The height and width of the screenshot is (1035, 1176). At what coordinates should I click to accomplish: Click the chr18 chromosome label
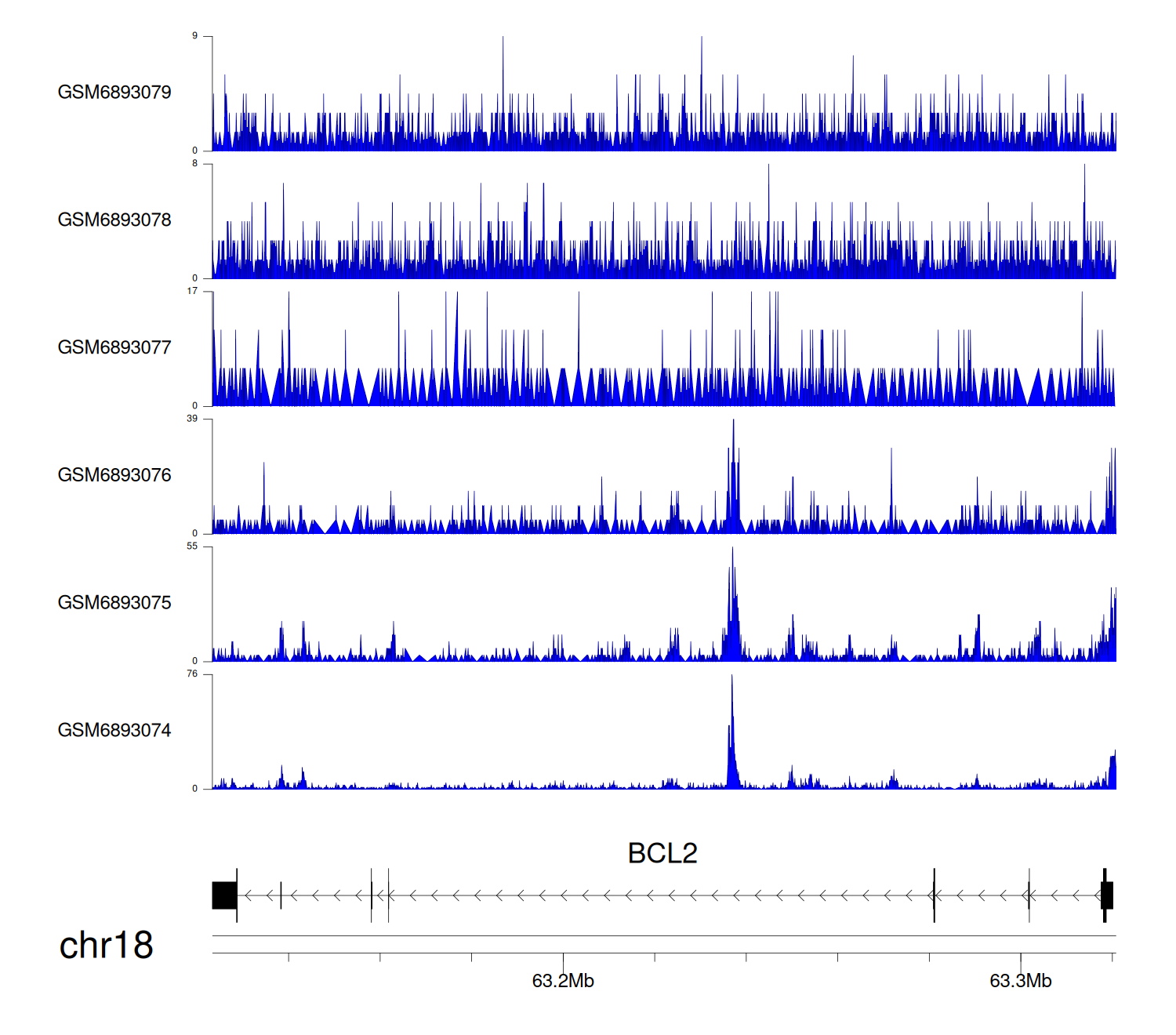tap(106, 946)
